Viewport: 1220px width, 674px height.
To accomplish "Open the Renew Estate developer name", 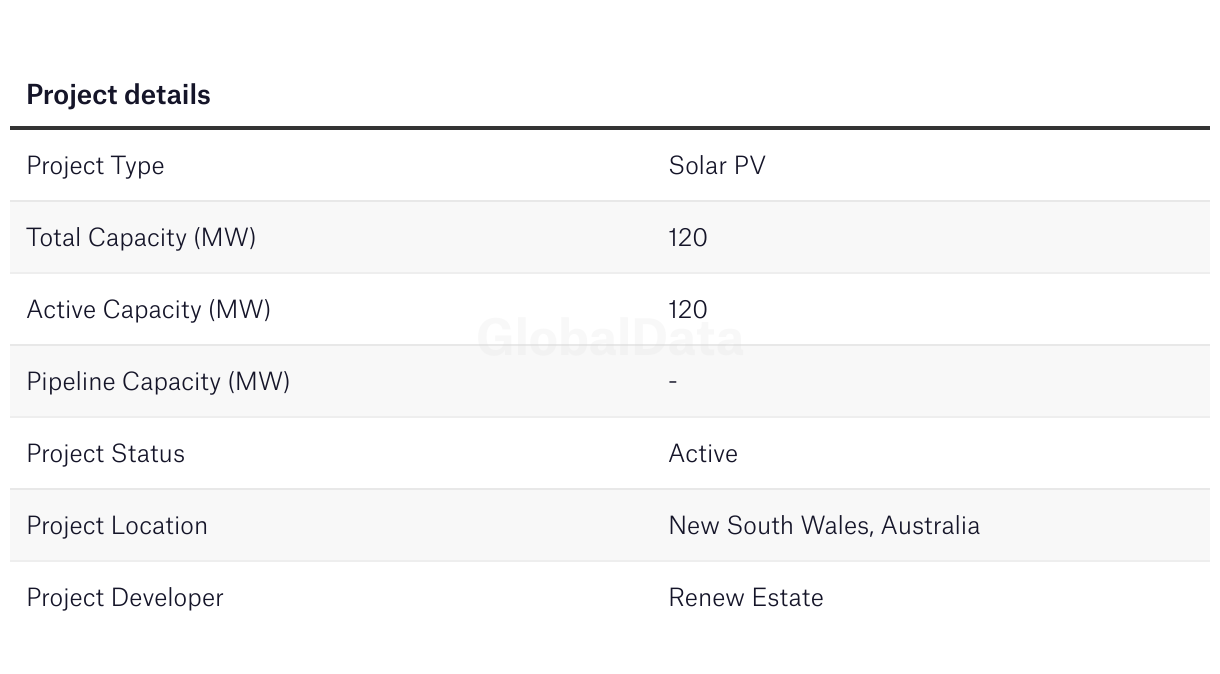I will coord(746,598).
